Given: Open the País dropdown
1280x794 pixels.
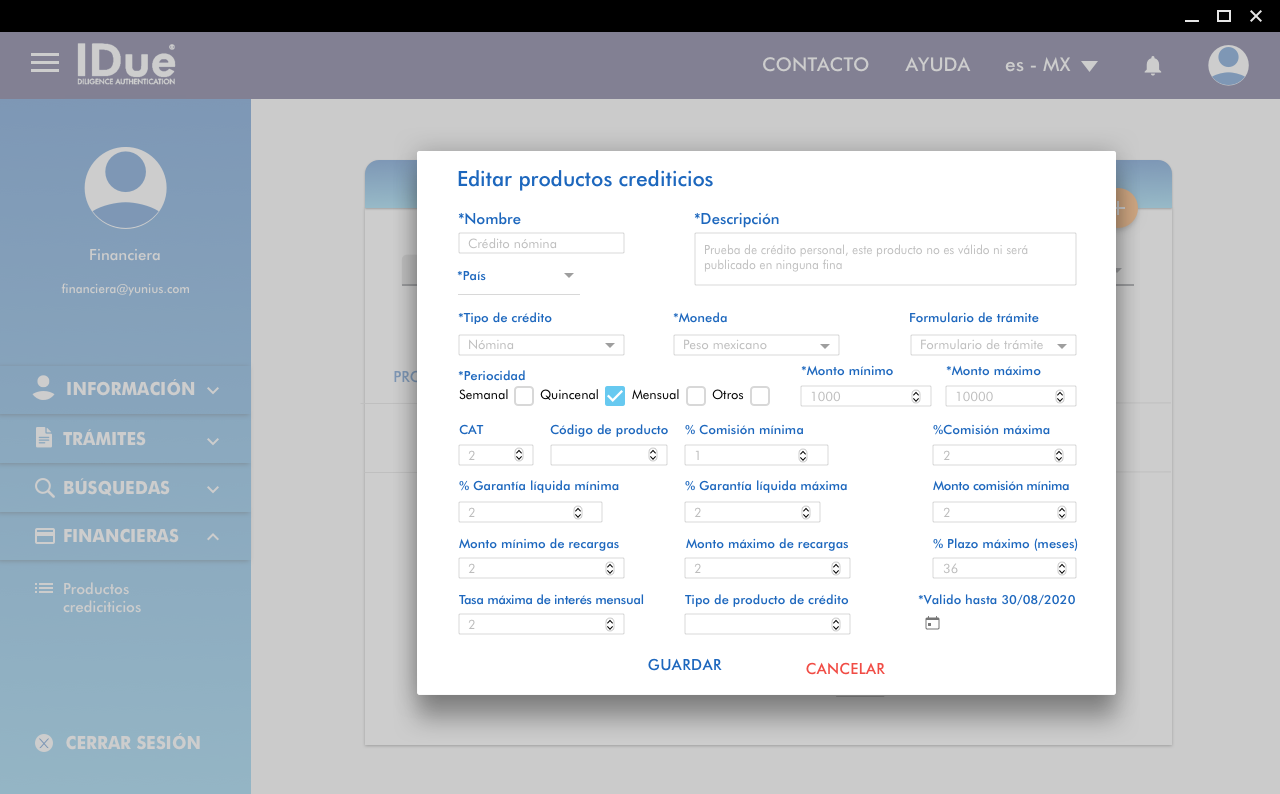Looking at the screenshot, I should coord(518,276).
